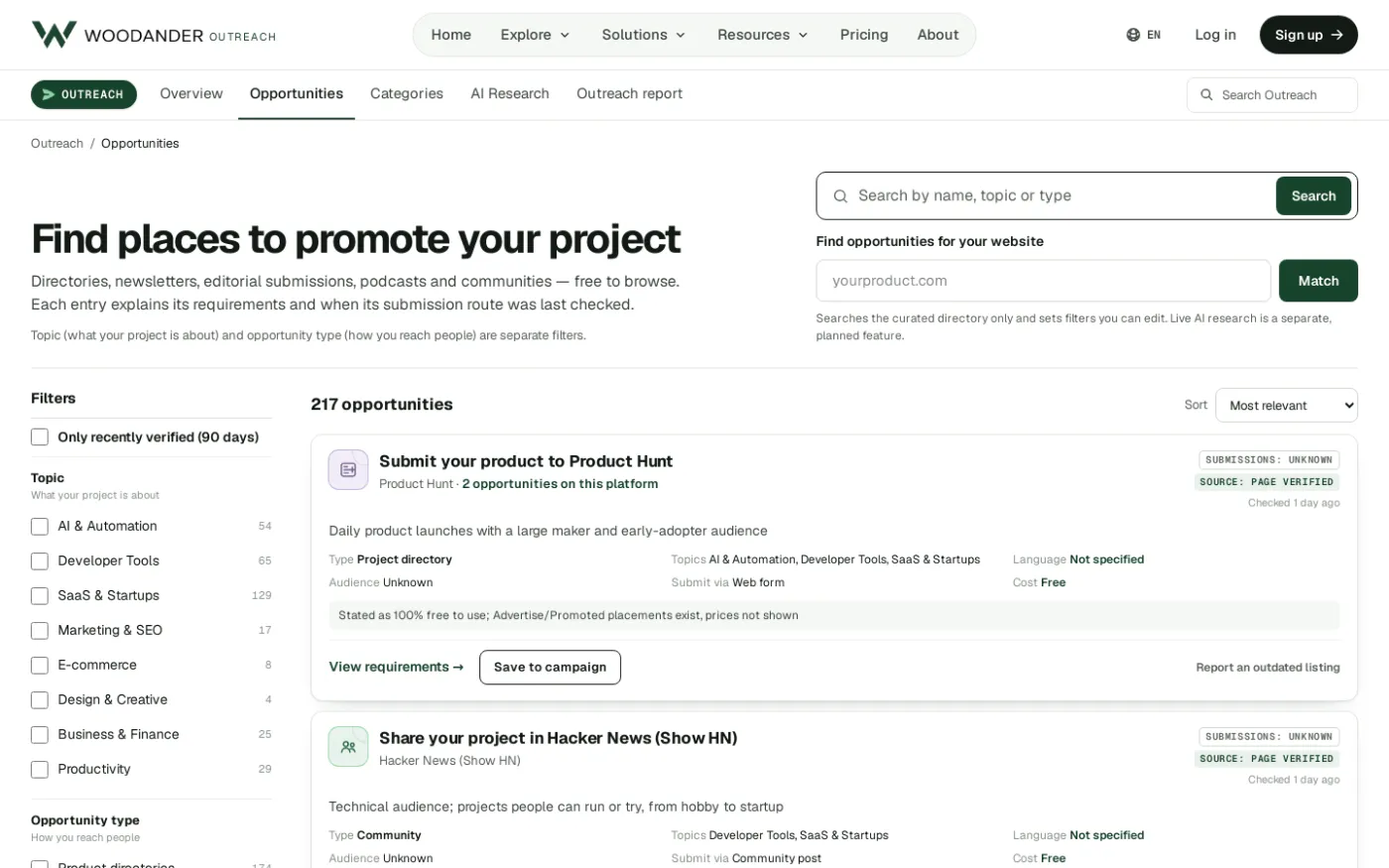The height and width of the screenshot is (868, 1389).
Task: Open the EN language selector
Action: coord(1144,35)
